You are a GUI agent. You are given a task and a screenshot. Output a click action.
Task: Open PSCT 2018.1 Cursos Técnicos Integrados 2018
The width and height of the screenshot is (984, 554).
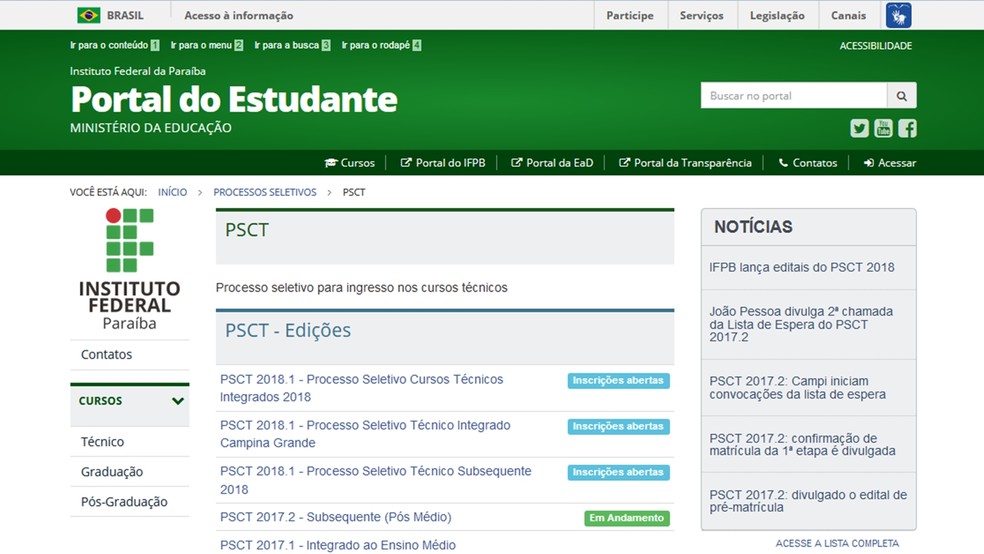pos(361,388)
